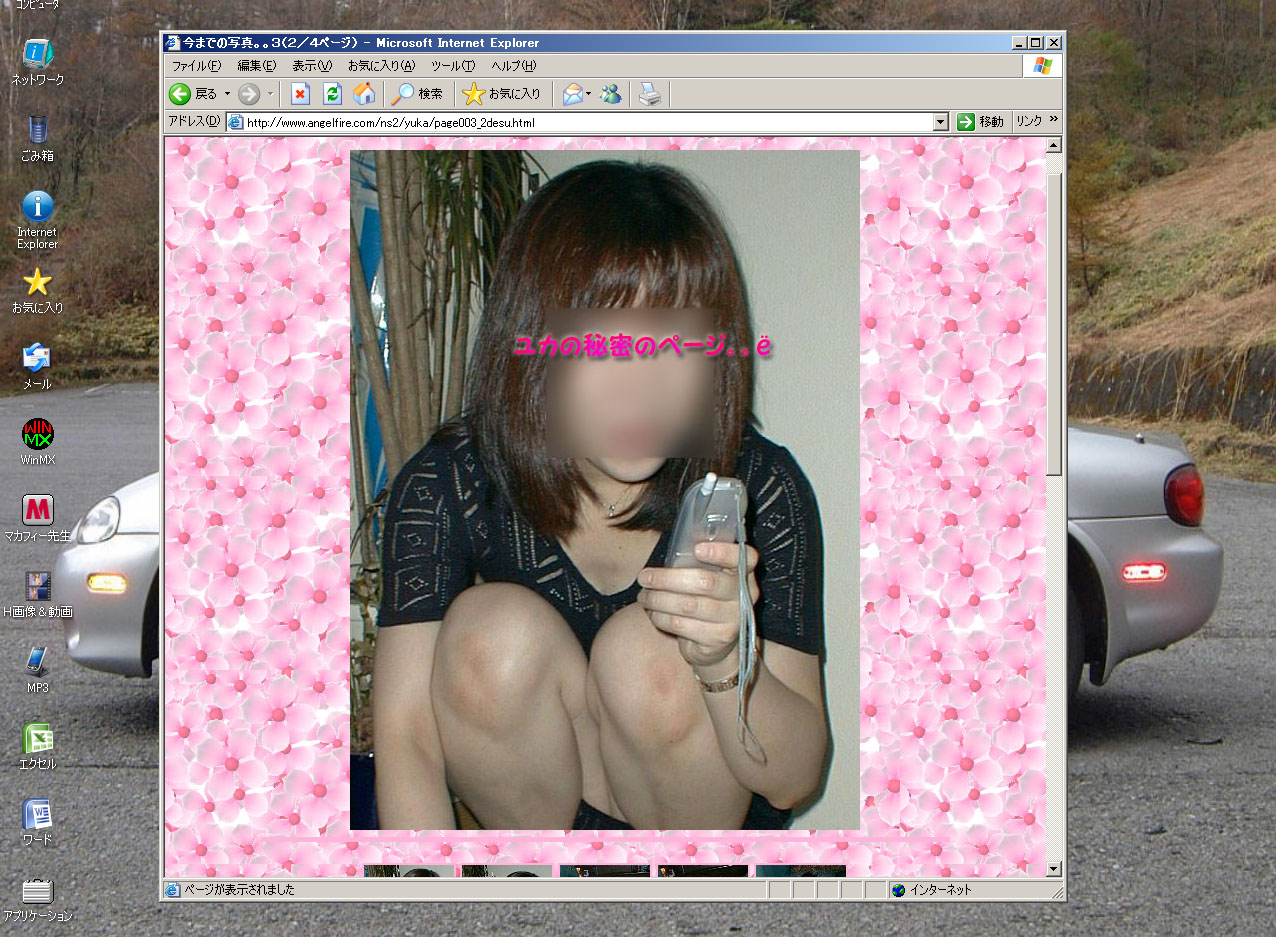Open the Mail button dropdown arrow

(589, 94)
